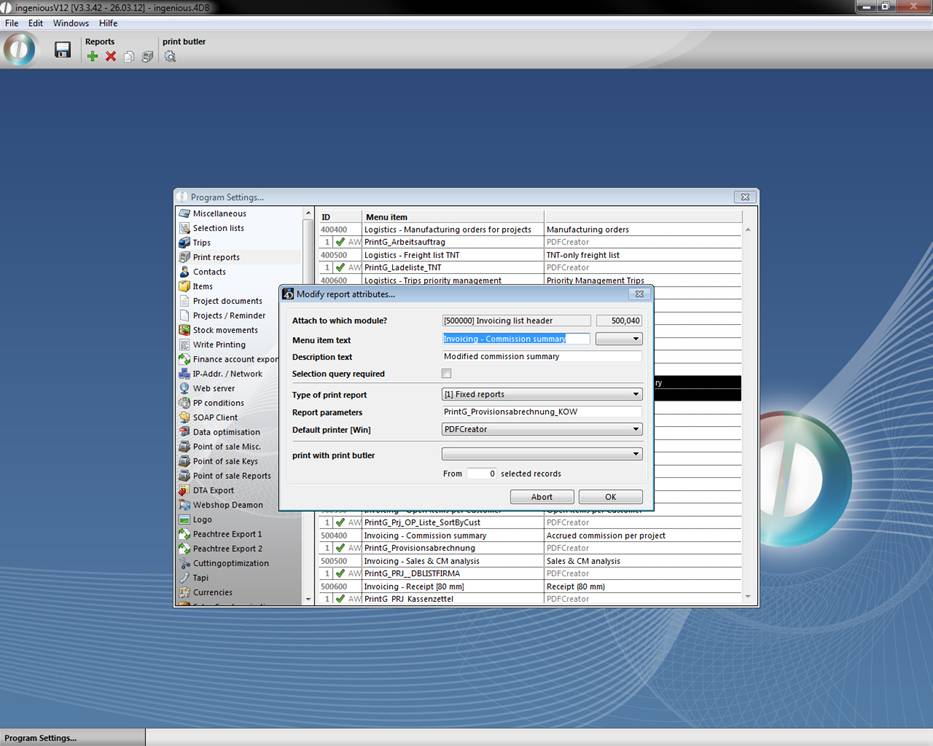Open the DTA Export settings entry
Viewport: 933px width, 746px height.
213,490
